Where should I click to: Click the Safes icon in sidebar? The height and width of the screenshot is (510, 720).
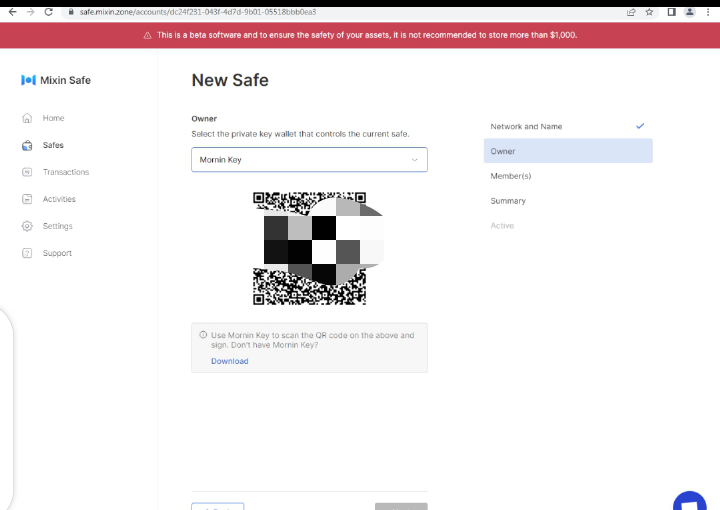[x=27, y=145]
